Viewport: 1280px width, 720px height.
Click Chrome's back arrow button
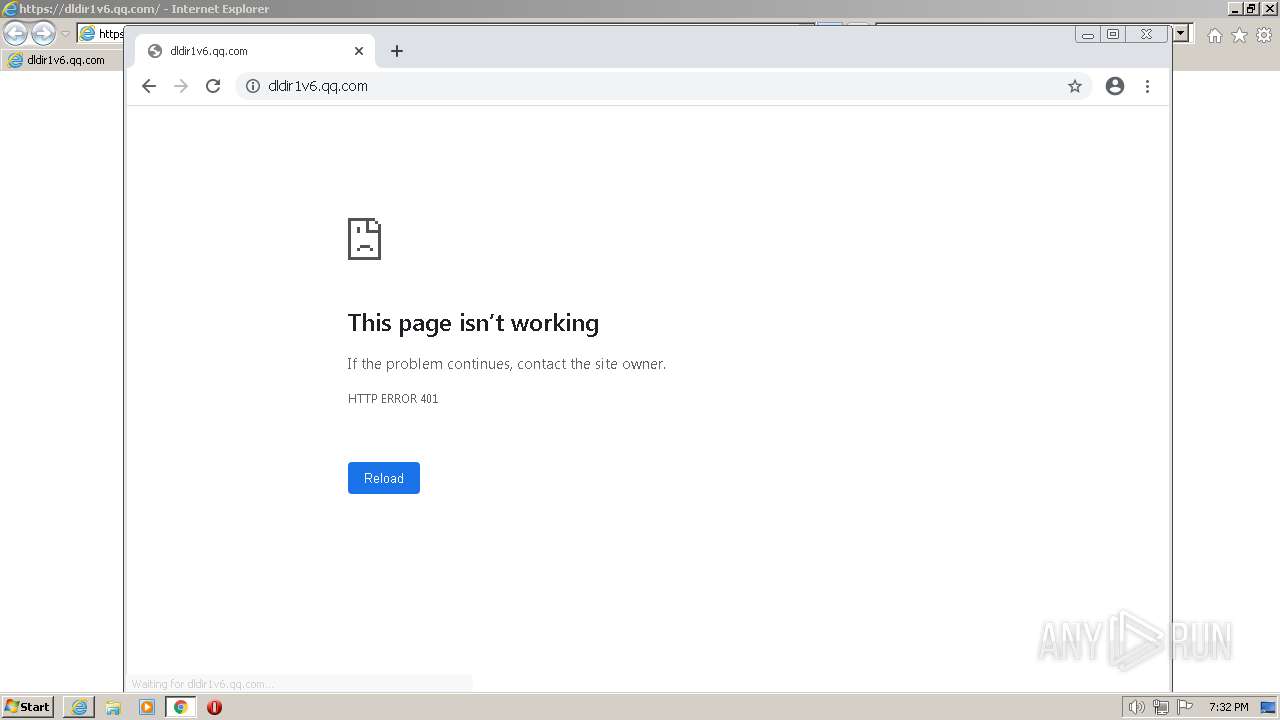pos(149,86)
